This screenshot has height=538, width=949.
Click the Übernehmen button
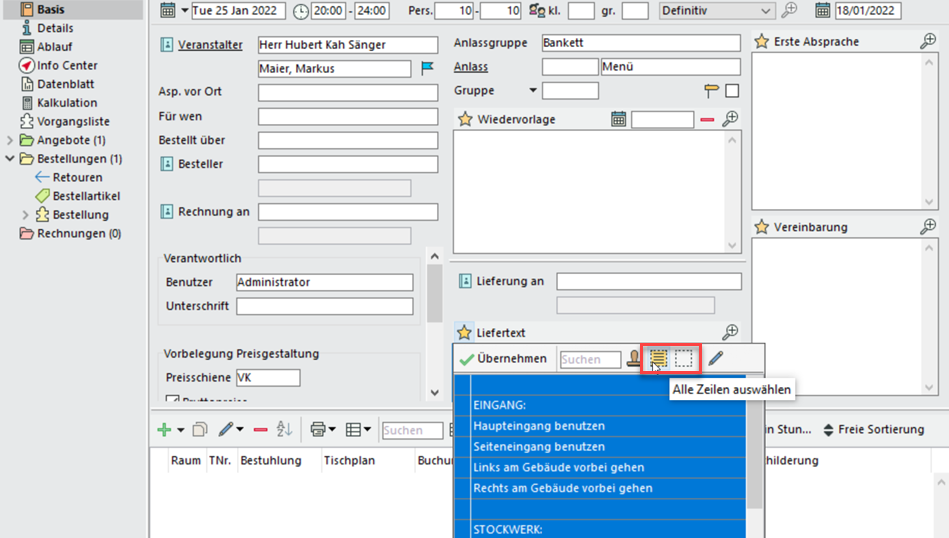(503, 358)
